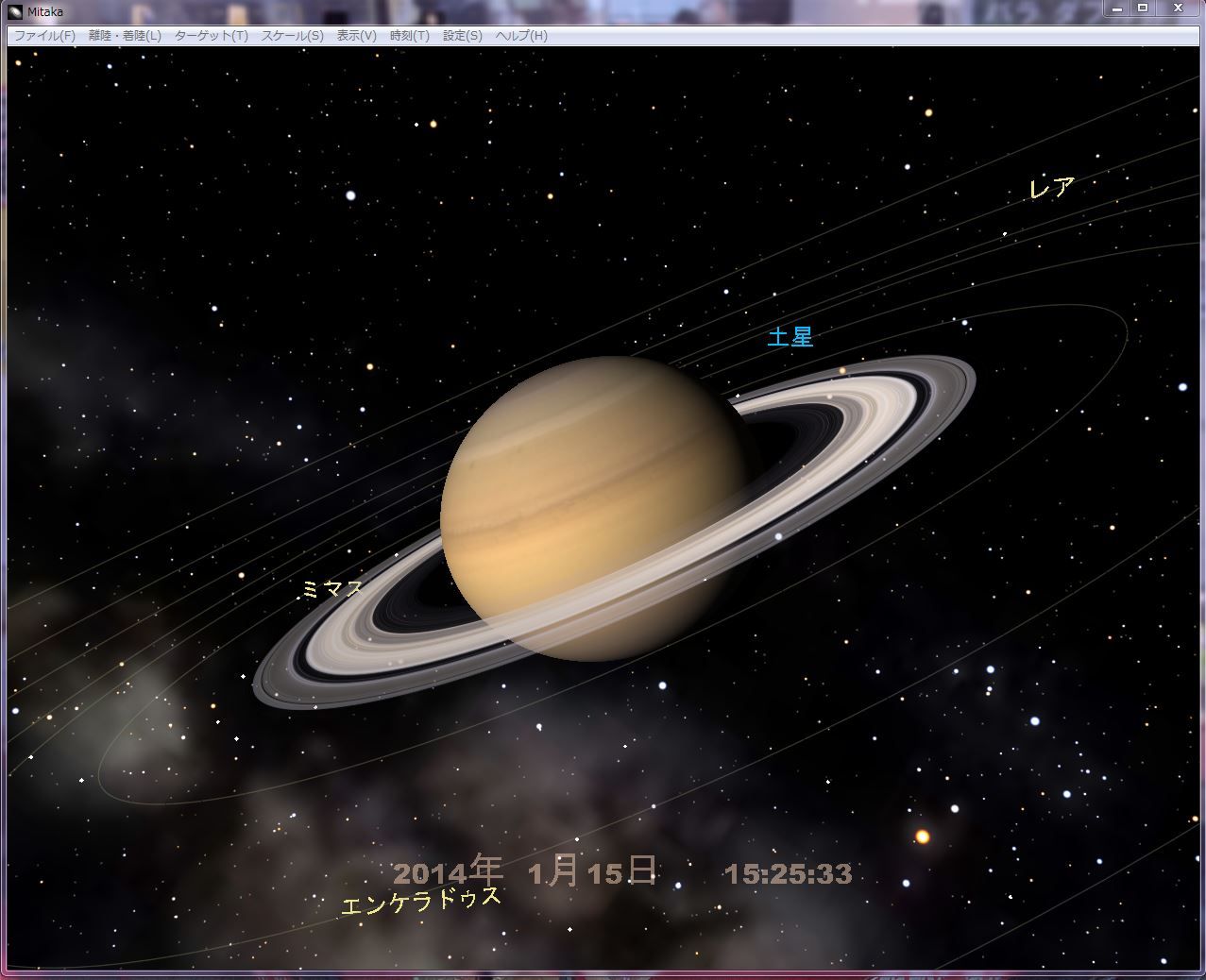Open the 設定(S) menu
The image size is (1206, 980).
463,36
